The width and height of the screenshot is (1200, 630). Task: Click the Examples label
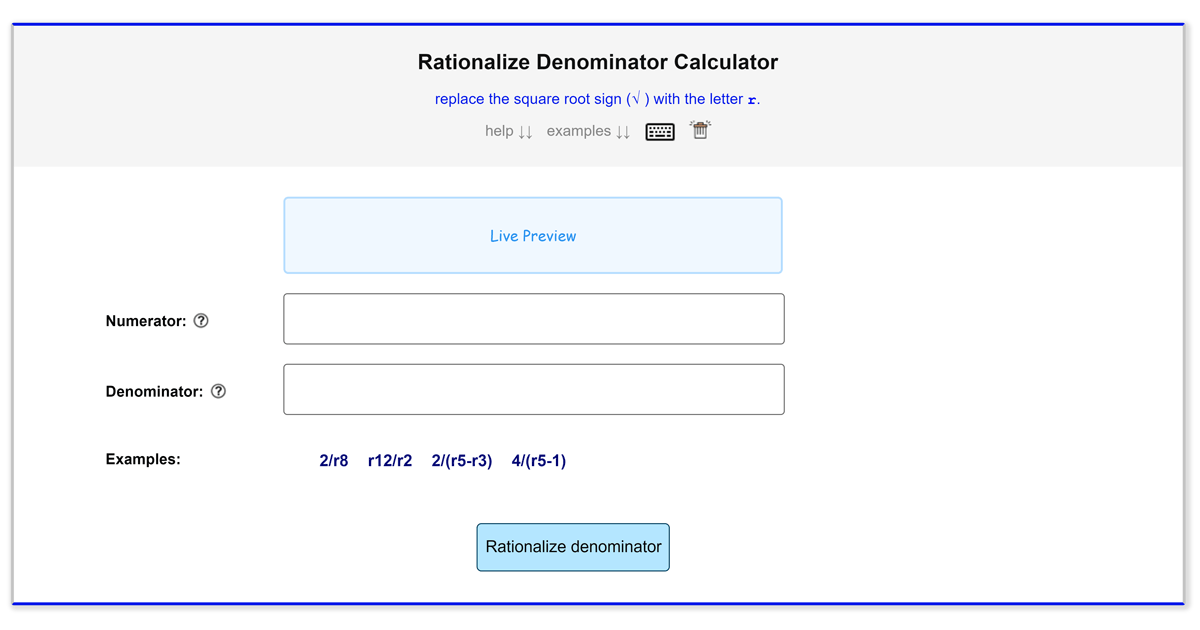143,460
